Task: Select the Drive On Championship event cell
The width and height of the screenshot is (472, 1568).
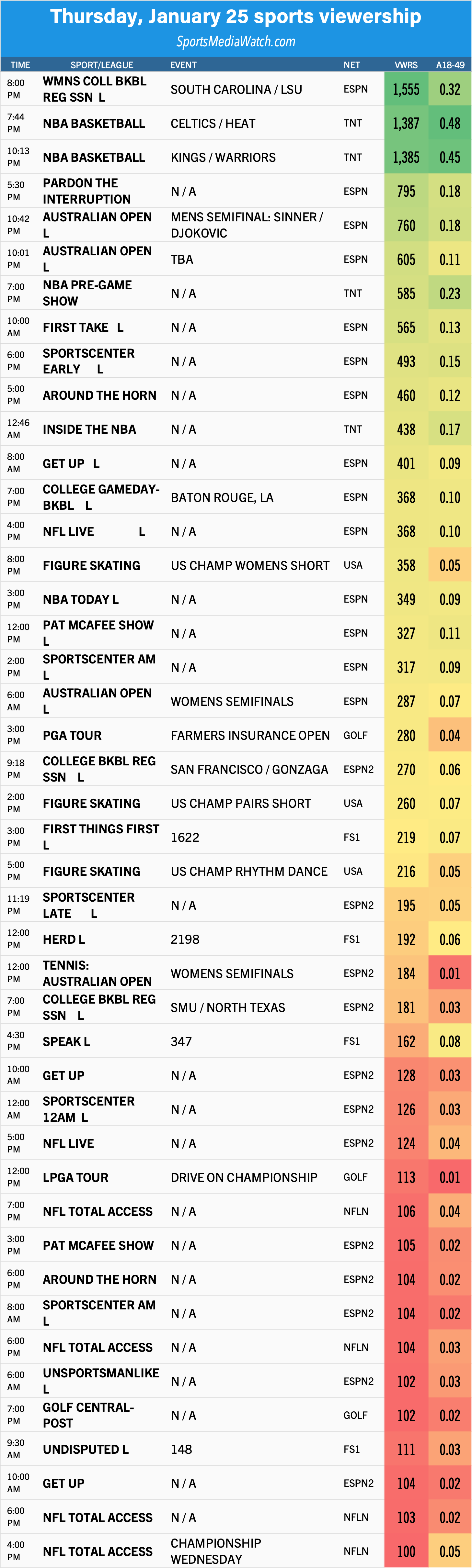Action: pyautogui.click(x=244, y=1177)
